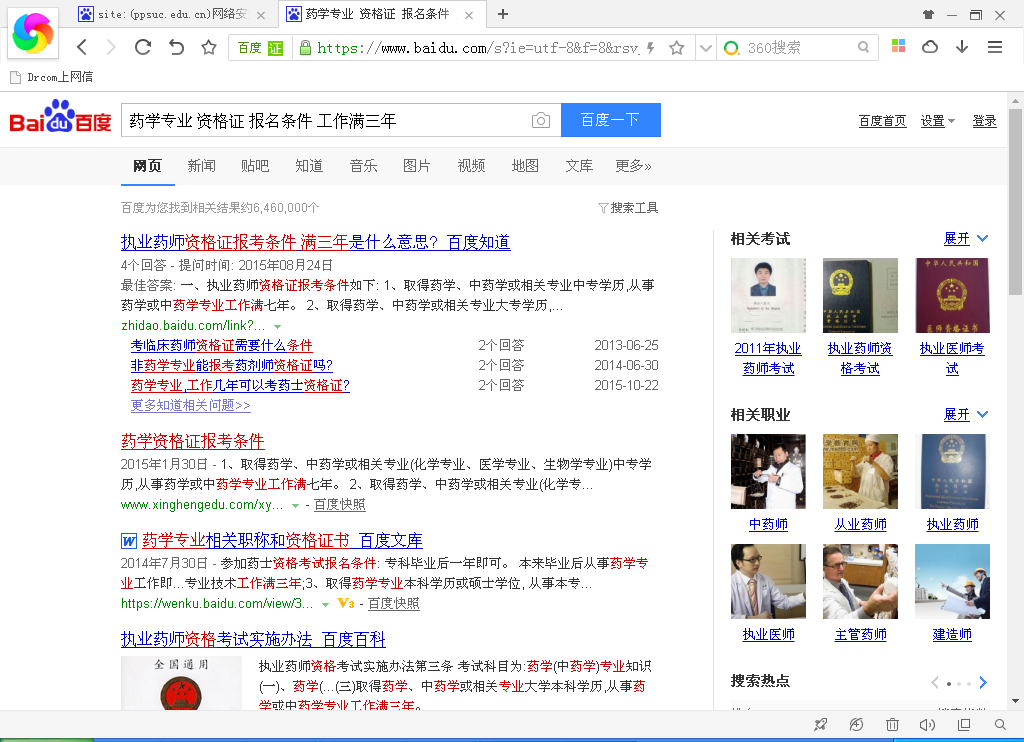Image resolution: width=1024 pixels, height=742 pixels.
Task: Close the site:(ppsuc.edu.cn) tab
Action: coord(261,15)
